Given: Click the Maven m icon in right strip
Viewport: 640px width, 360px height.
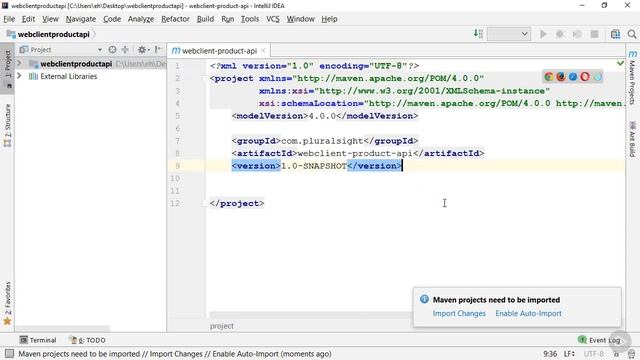Looking at the screenshot, I should pyautogui.click(x=632, y=54).
